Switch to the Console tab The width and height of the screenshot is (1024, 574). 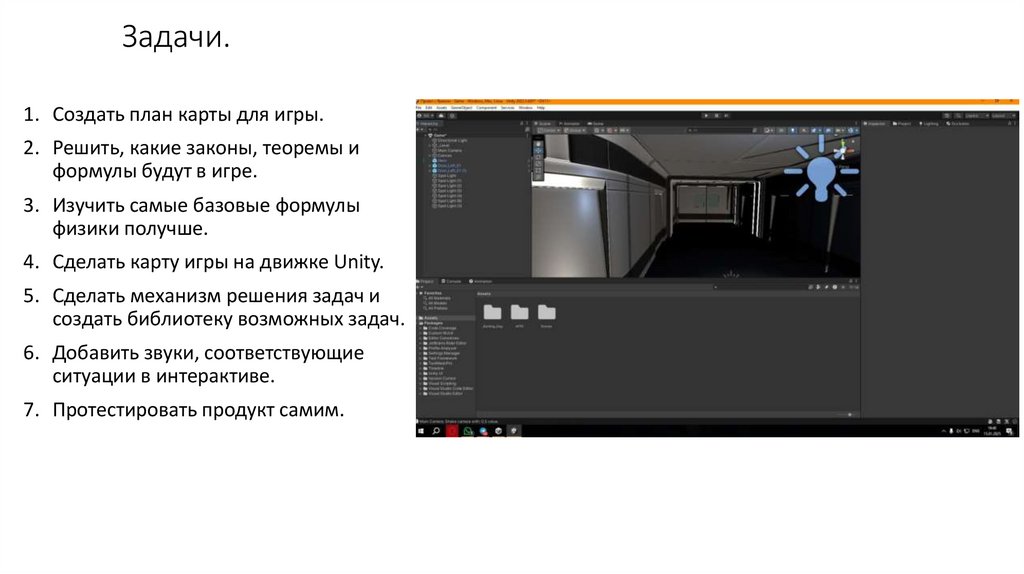click(x=451, y=281)
